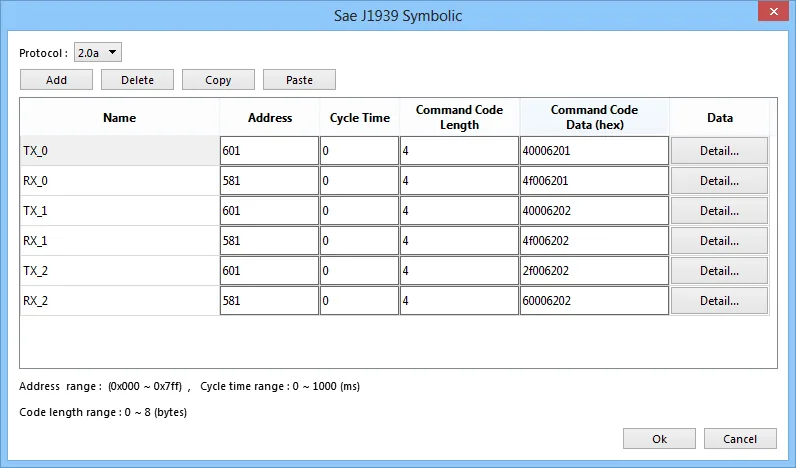Select the TX_2 name cell

120,271
